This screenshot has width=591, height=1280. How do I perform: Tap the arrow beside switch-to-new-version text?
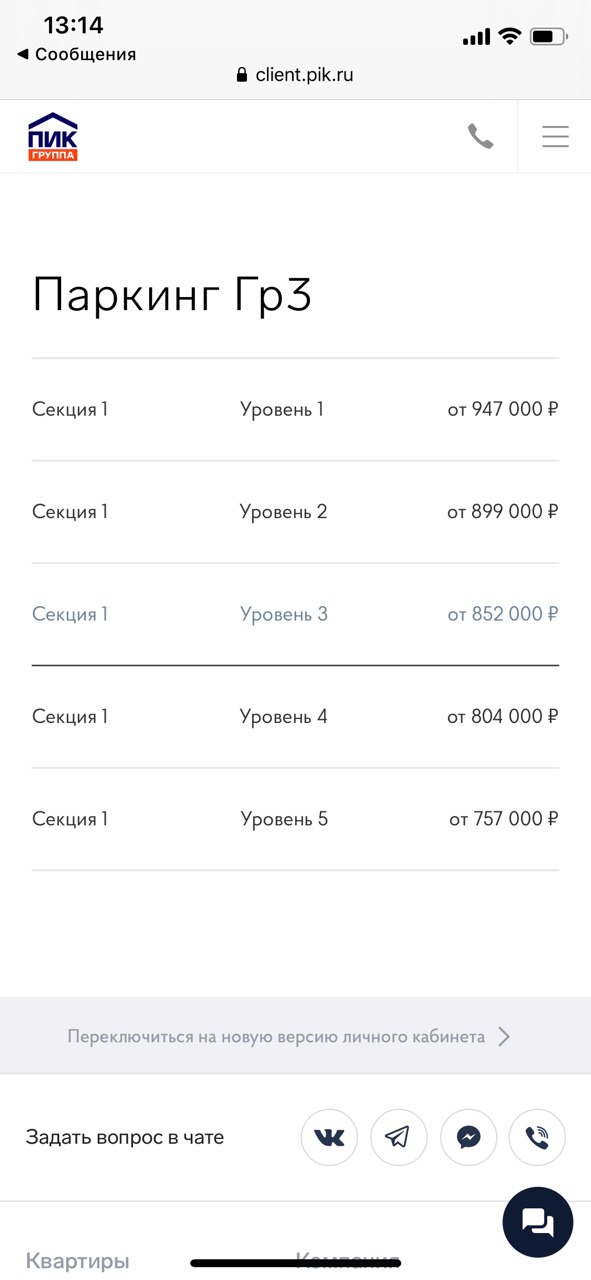[504, 1037]
